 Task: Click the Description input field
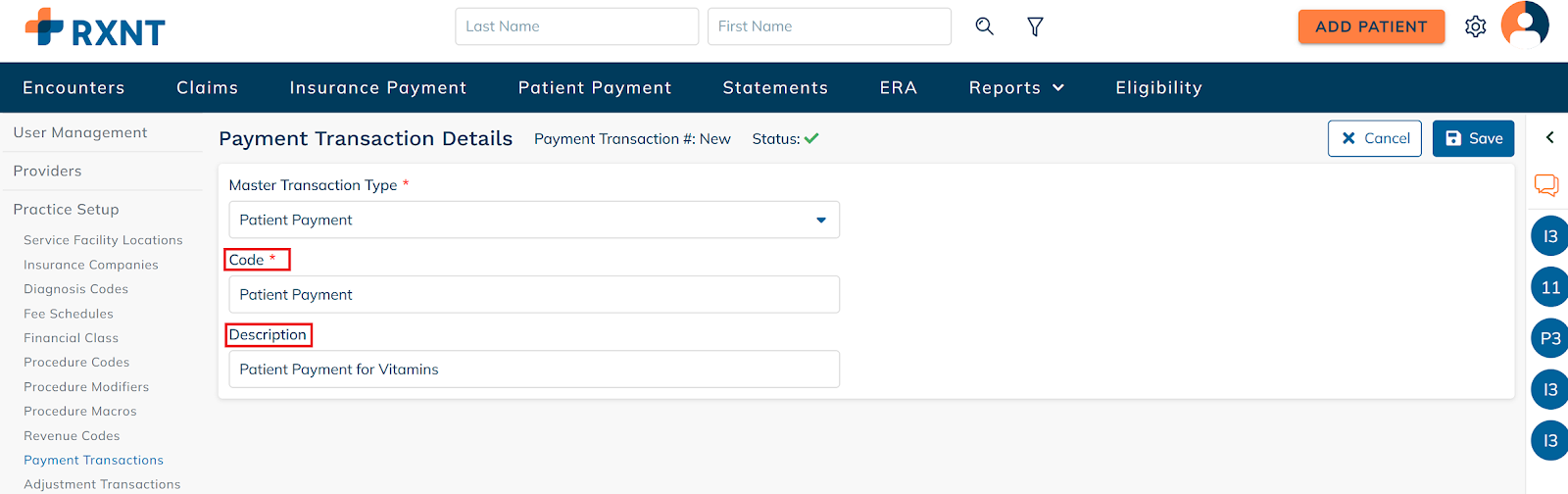[534, 370]
